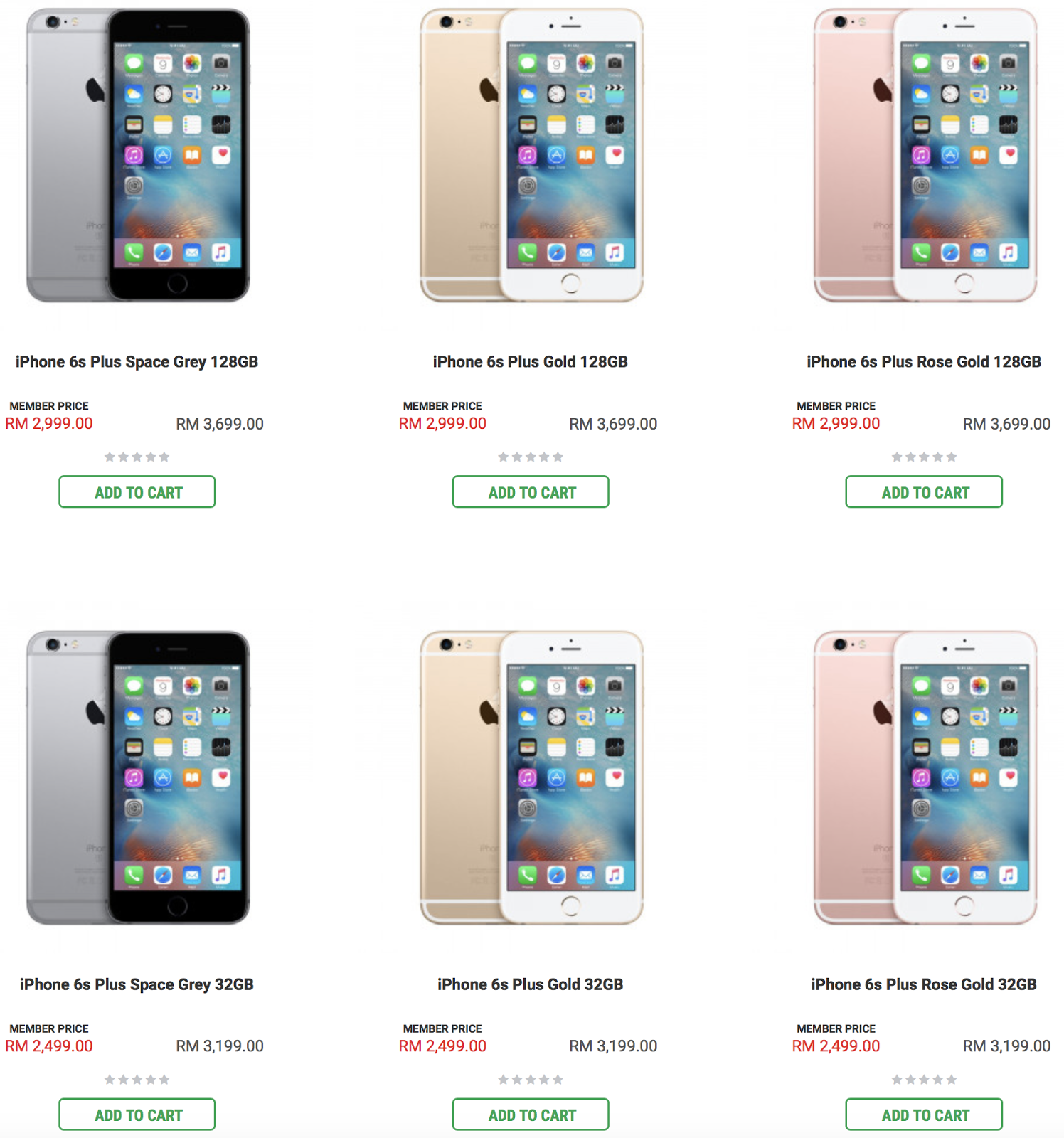The image size is (1064, 1138).
Task: Add iPhone 6s Plus Gold 128GB to cart
Action: (x=531, y=491)
